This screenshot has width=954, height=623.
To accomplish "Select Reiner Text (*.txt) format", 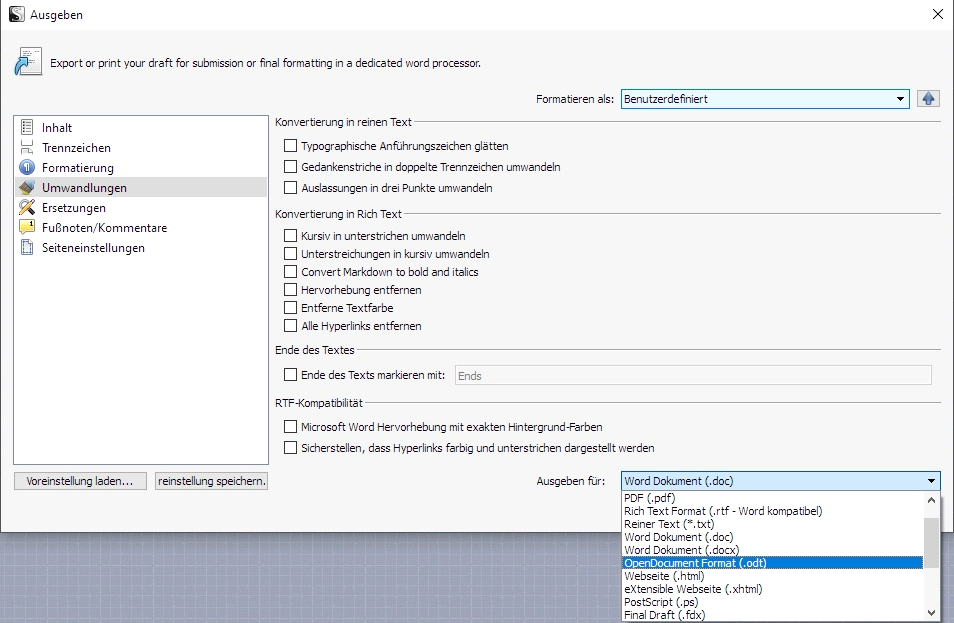I will point(773,524).
